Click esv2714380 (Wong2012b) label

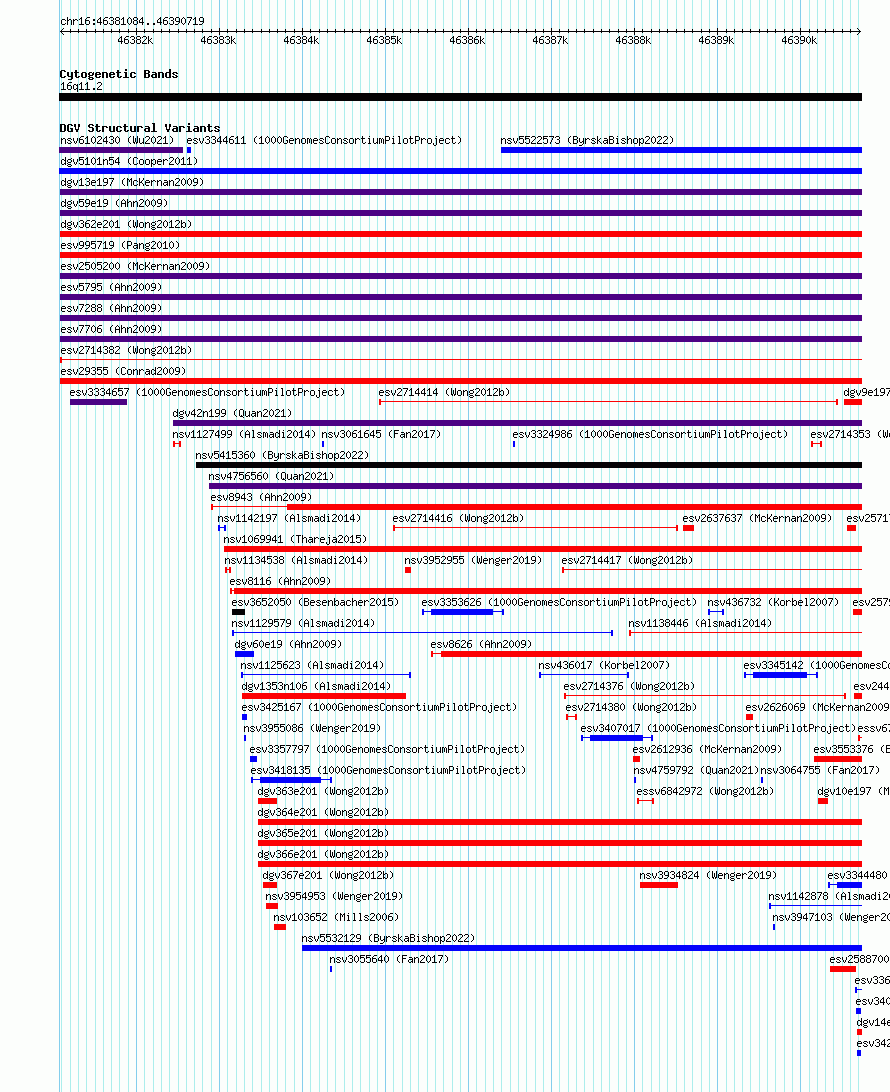pos(632,707)
